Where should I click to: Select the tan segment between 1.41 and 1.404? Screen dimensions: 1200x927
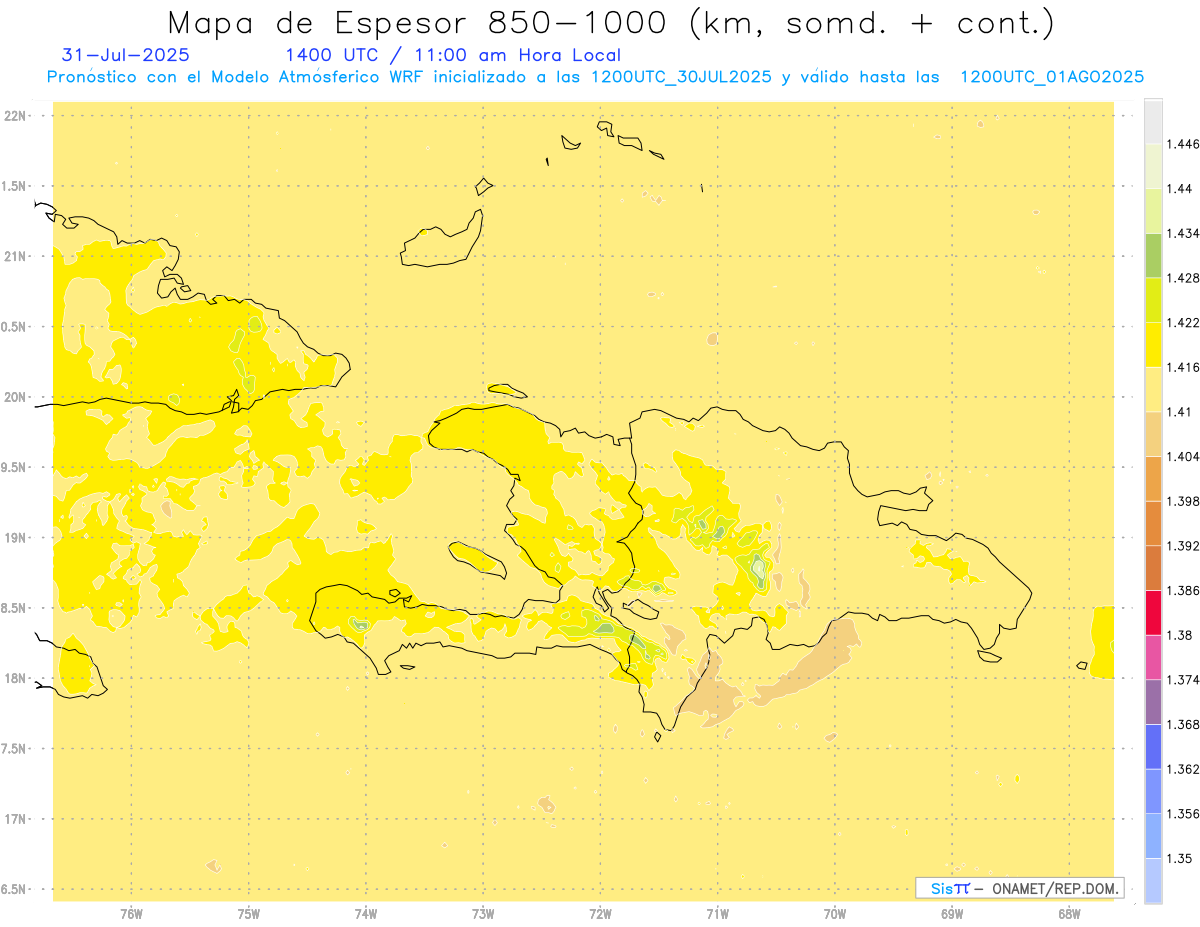pos(1153,434)
